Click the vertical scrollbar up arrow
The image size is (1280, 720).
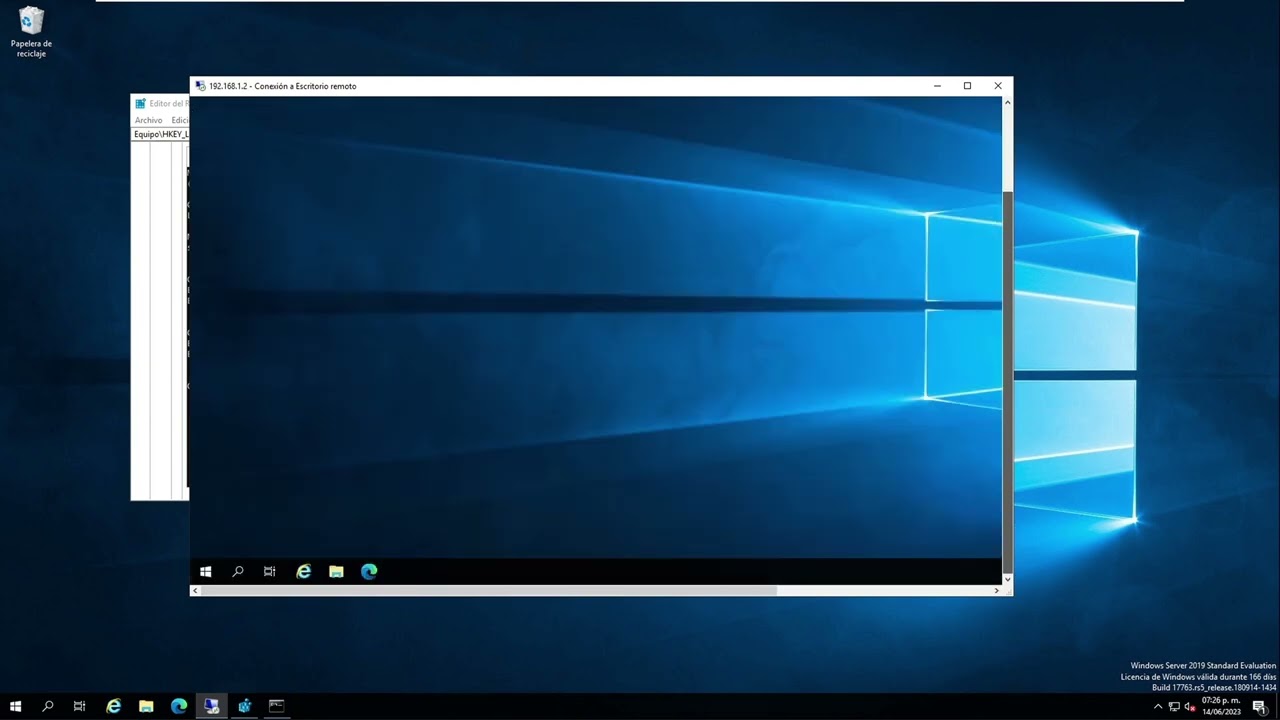(1007, 101)
